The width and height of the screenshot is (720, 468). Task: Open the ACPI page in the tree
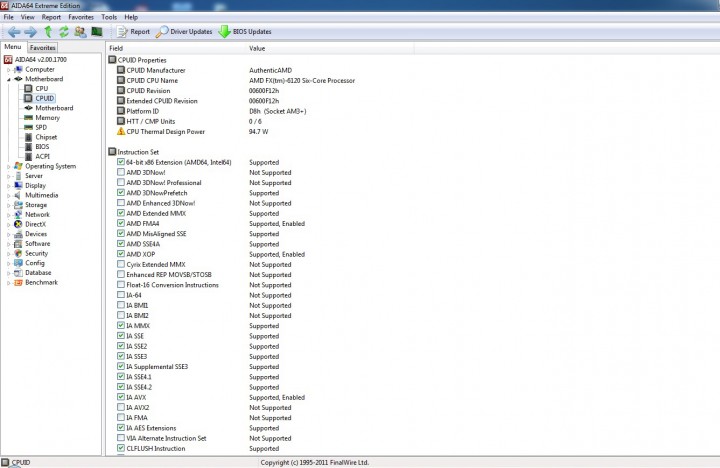[x=37, y=156]
